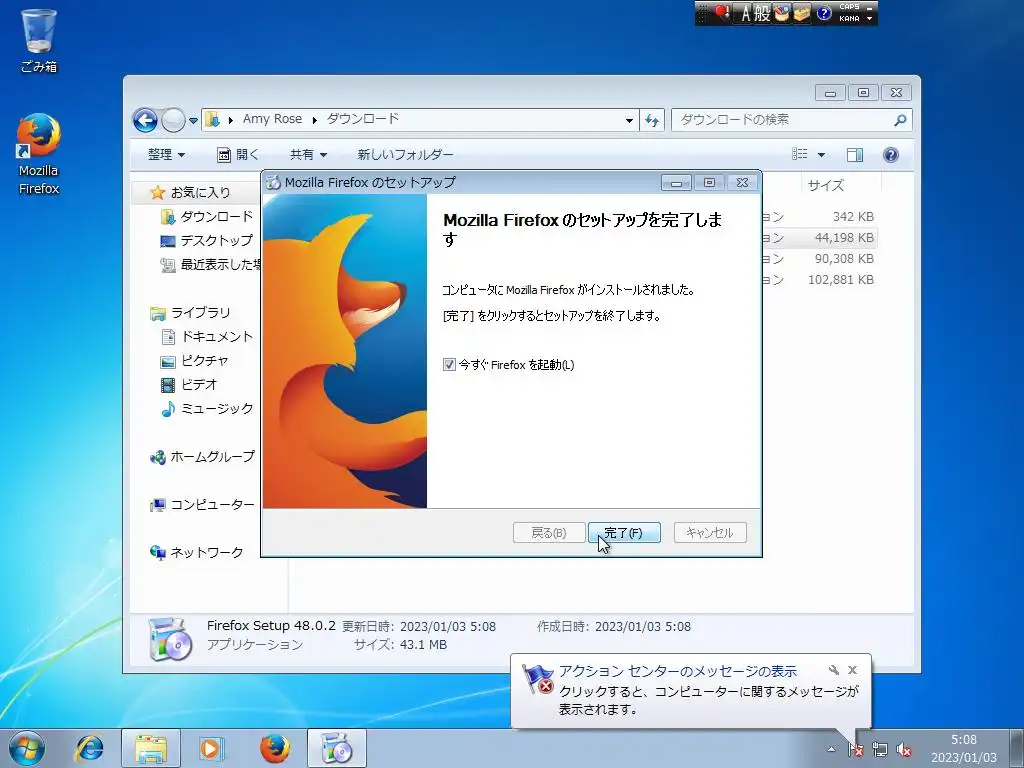Select Mozilla Firefox desktop shortcut
This screenshot has height=768, width=1024.
point(39,154)
